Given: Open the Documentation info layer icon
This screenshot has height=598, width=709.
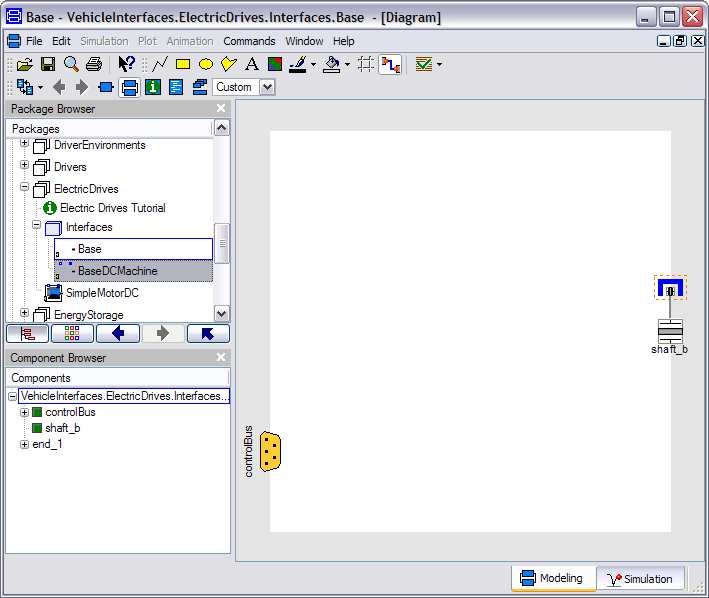Looking at the screenshot, I should [153, 87].
